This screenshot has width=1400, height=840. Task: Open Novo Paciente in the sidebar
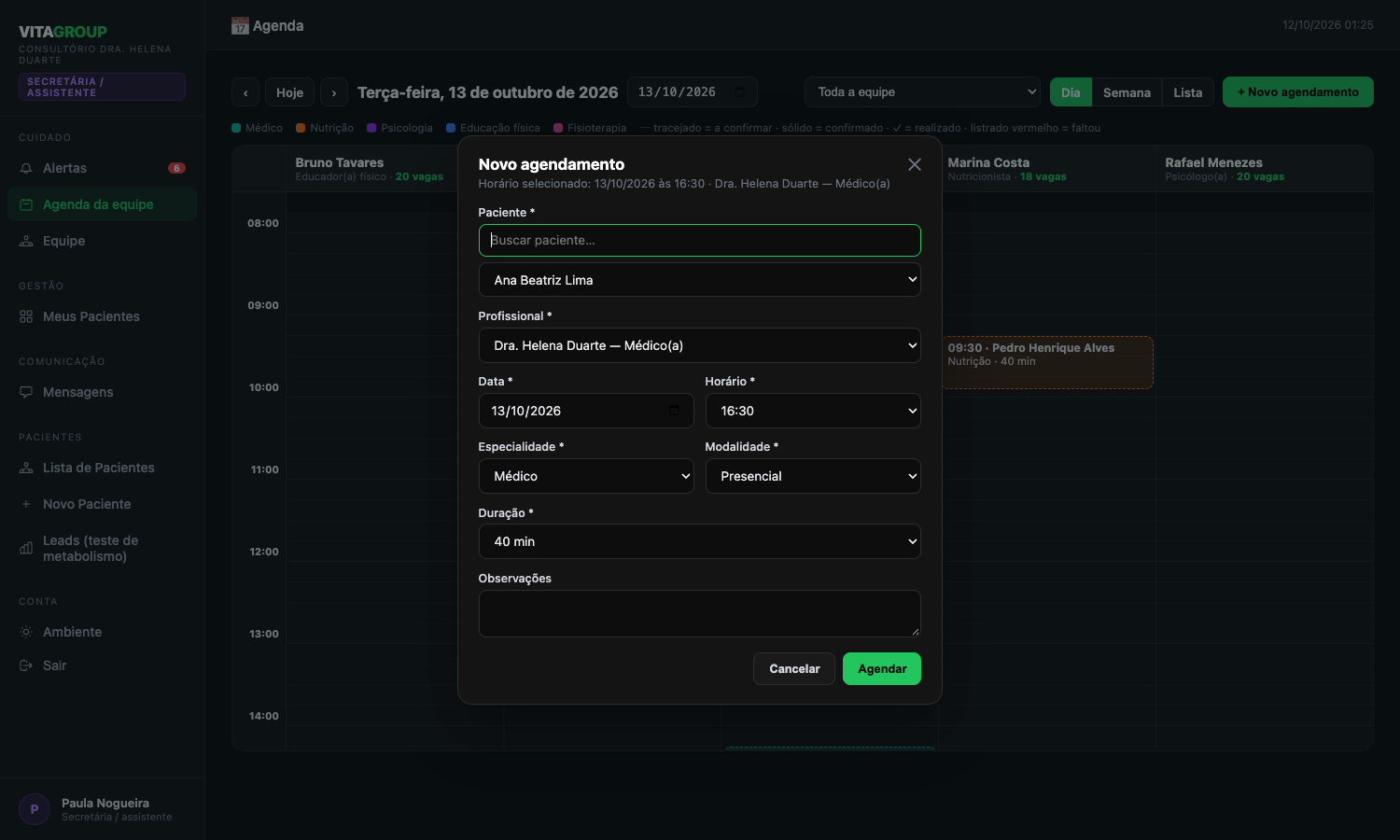(102, 504)
